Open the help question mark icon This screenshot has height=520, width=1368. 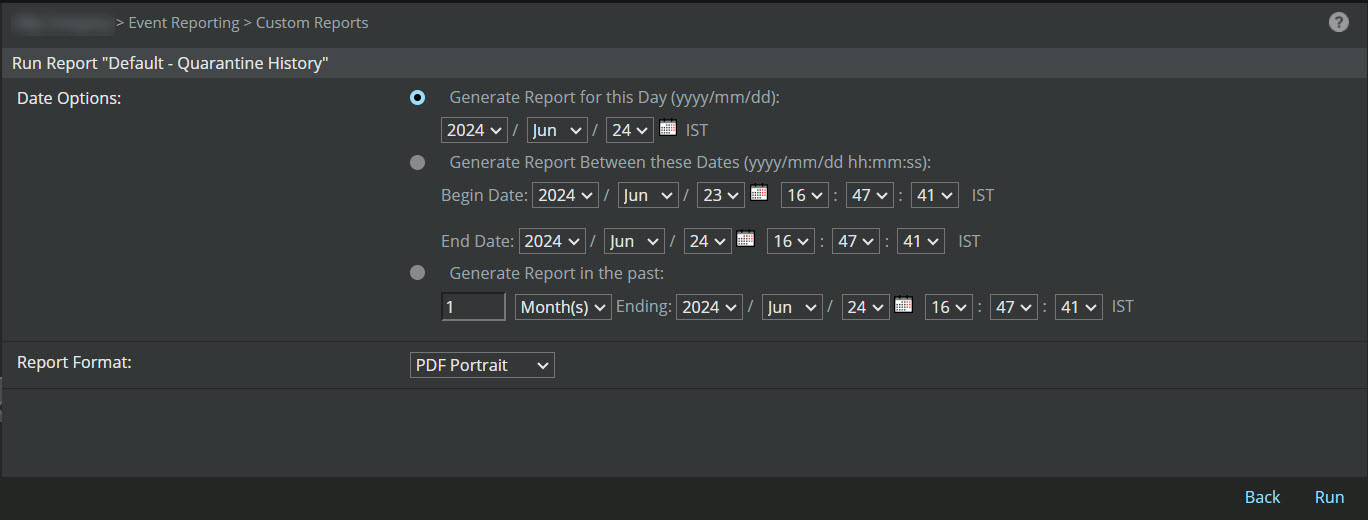pyautogui.click(x=1339, y=22)
